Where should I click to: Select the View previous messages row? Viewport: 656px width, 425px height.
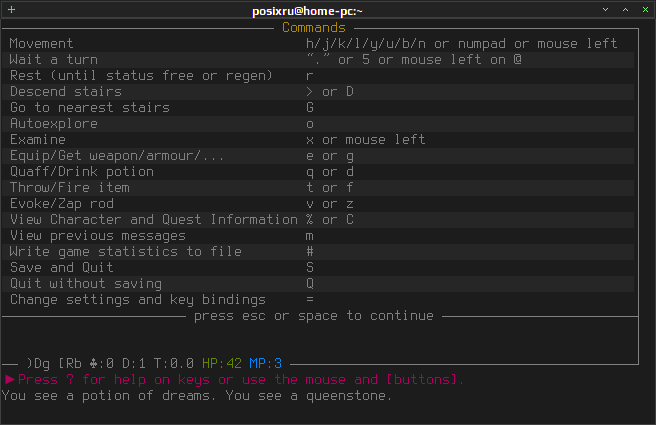(318, 236)
